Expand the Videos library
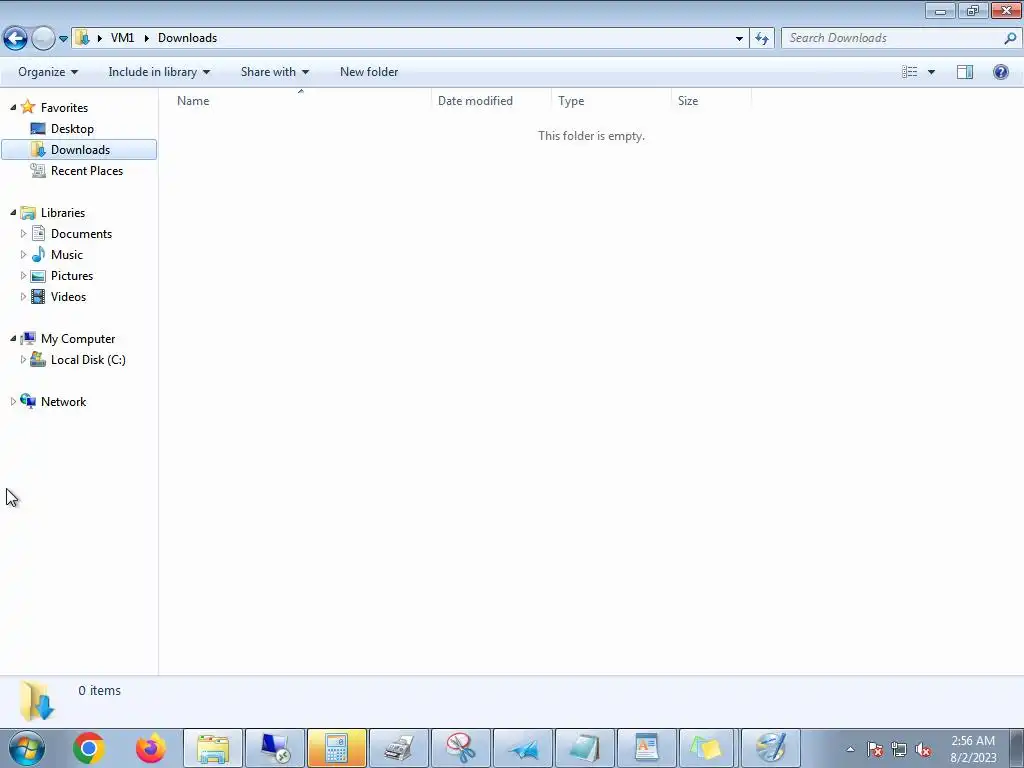Image resolution: width=1024 pixels, height=768 pixels. [24, 296]
